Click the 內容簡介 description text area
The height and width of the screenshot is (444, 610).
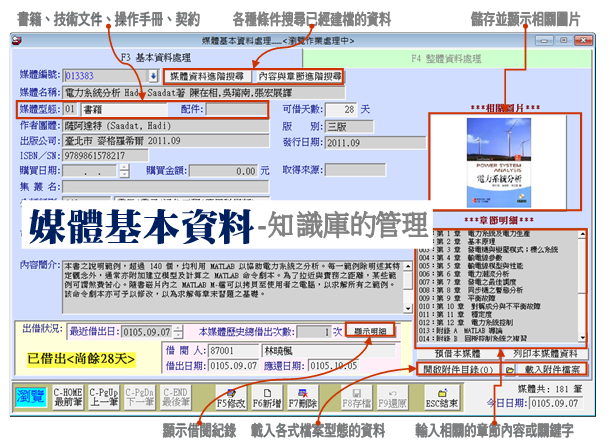233,287
